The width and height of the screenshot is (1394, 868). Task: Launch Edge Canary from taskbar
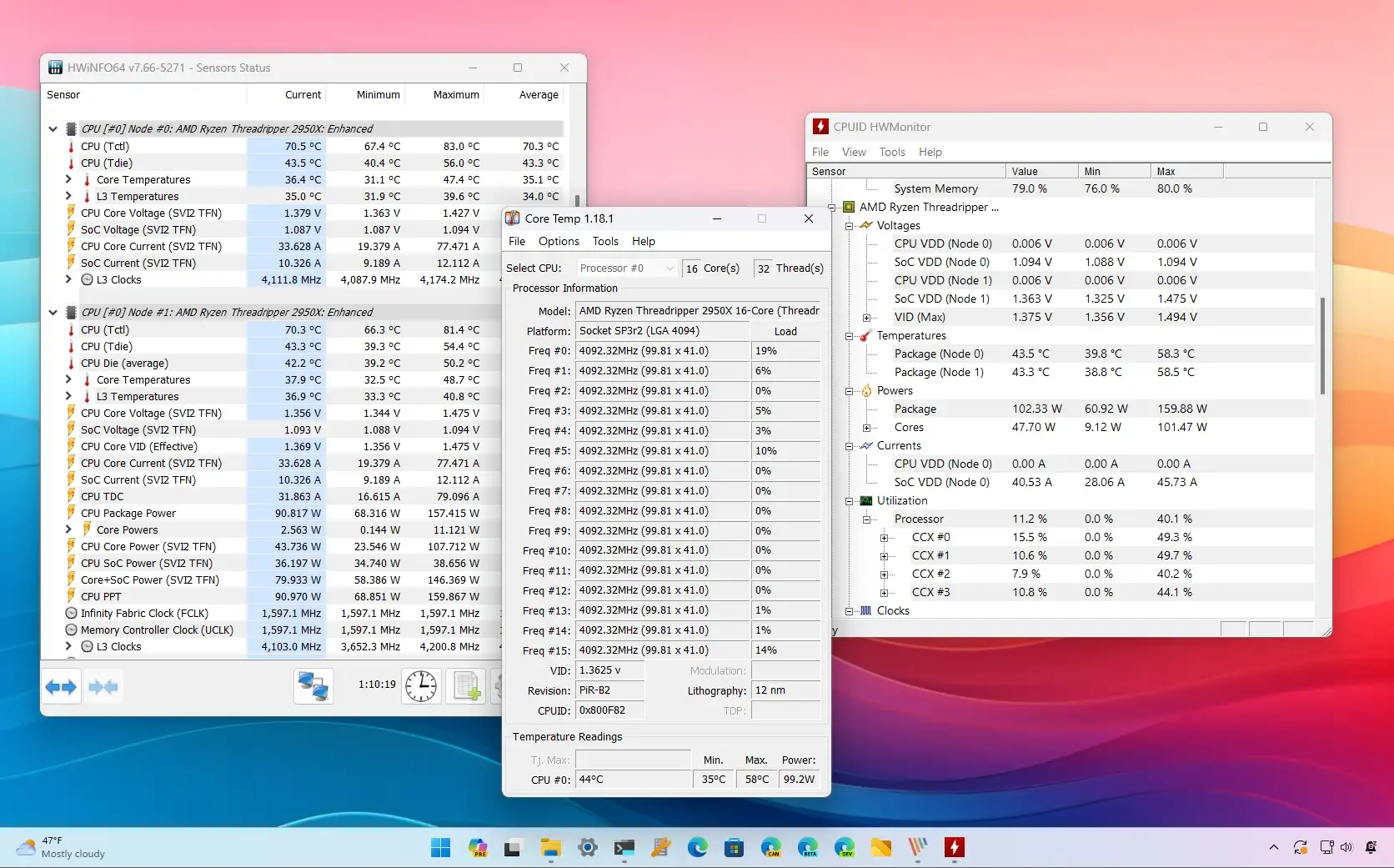(x=771, y=848)
